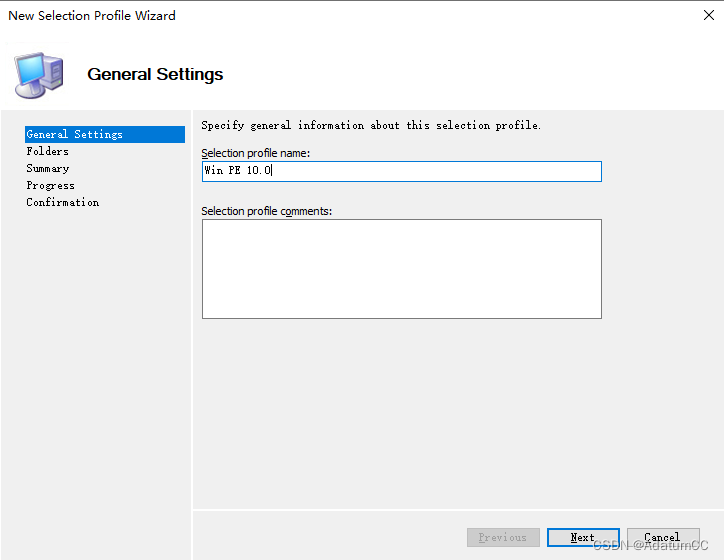Click the 'Specify general information' instruction text
Viewport: 724px width, 560px height.
pyautogui.click(x=371, y=125)
